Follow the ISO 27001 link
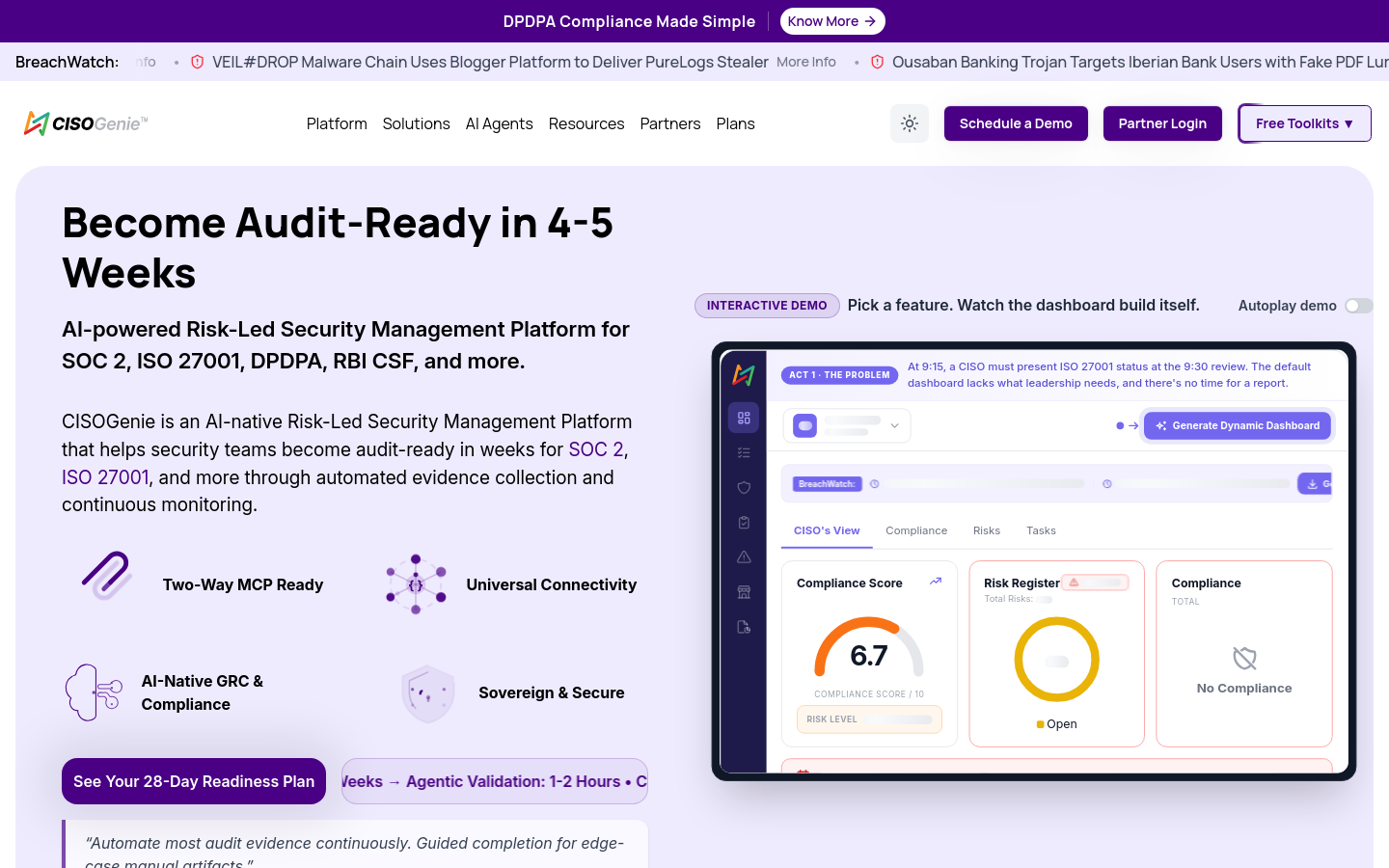 coord(105,477)
